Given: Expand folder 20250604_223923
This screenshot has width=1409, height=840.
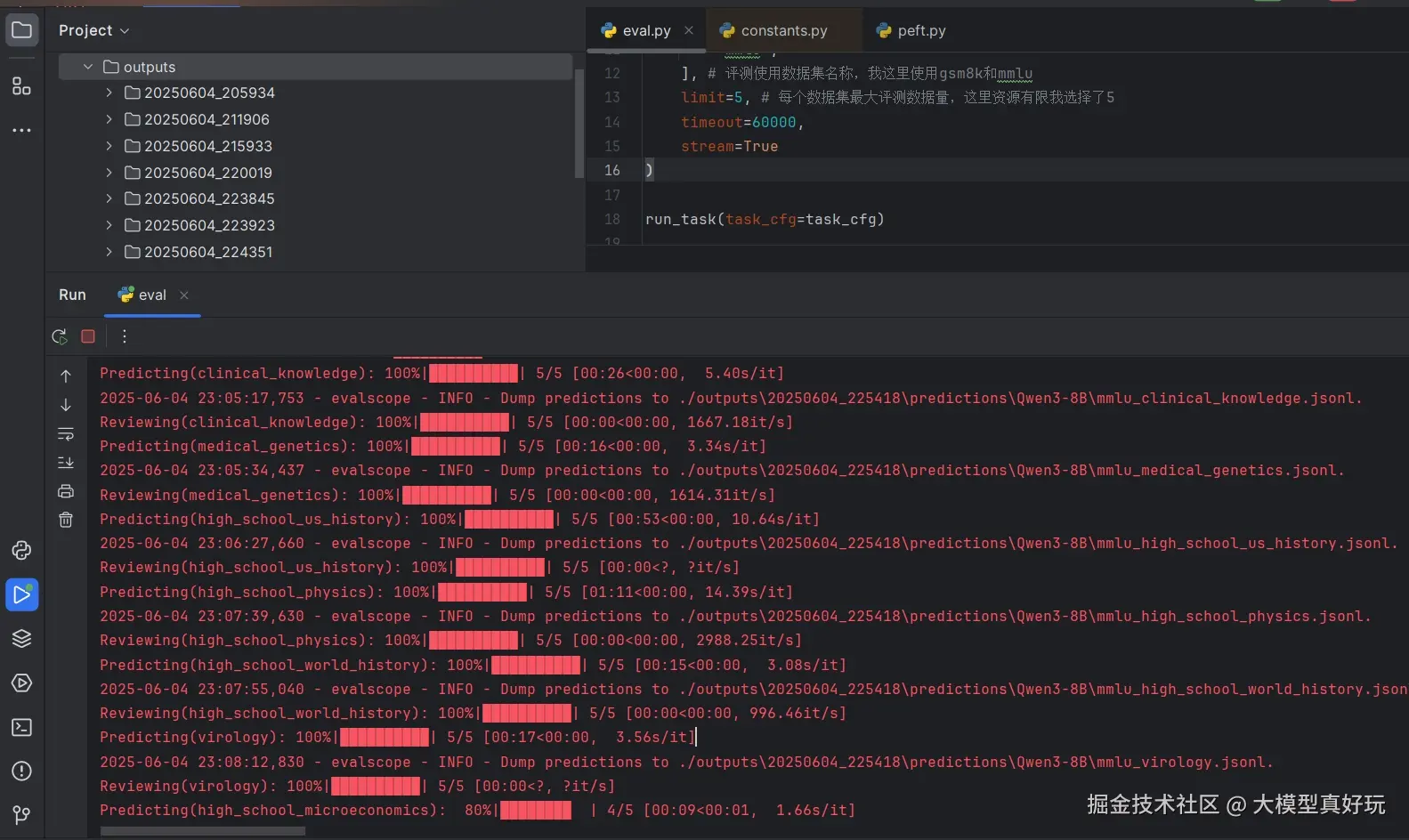Looking at the screenshot, I should click(109, 225).
